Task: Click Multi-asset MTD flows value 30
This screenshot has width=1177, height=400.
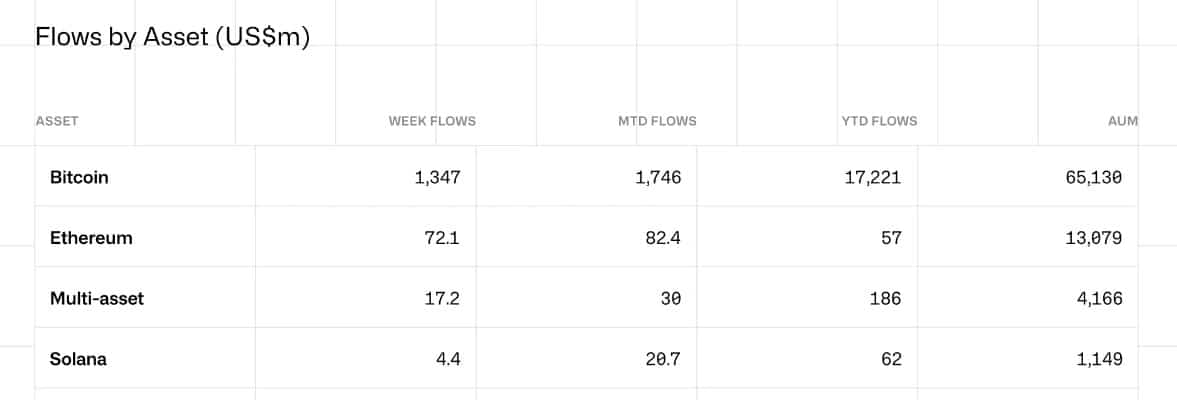Action: pyautogui.click(x=671, y=299)
